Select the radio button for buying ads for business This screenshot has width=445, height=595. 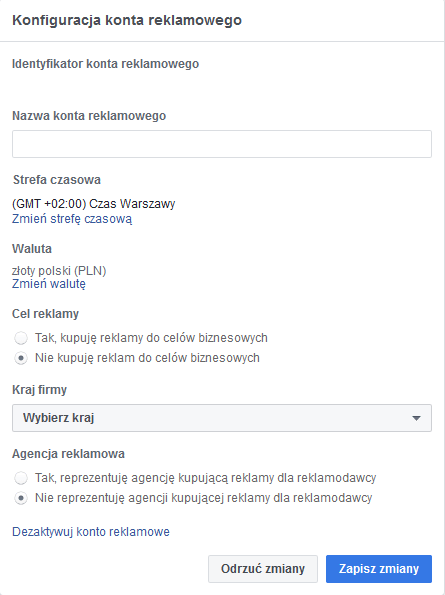[x=21, y=338]
